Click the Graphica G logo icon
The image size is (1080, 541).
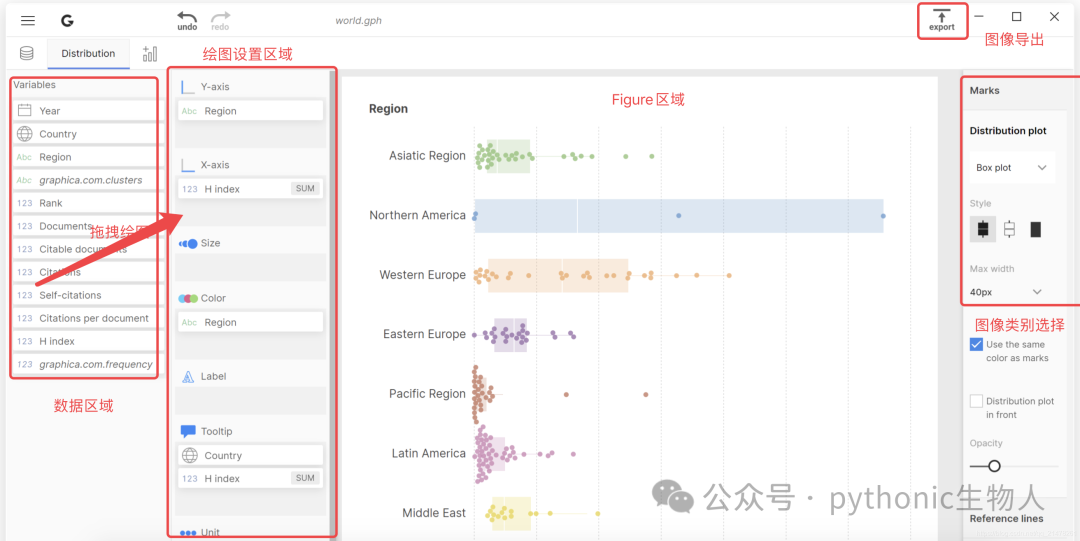click(67, 21)
